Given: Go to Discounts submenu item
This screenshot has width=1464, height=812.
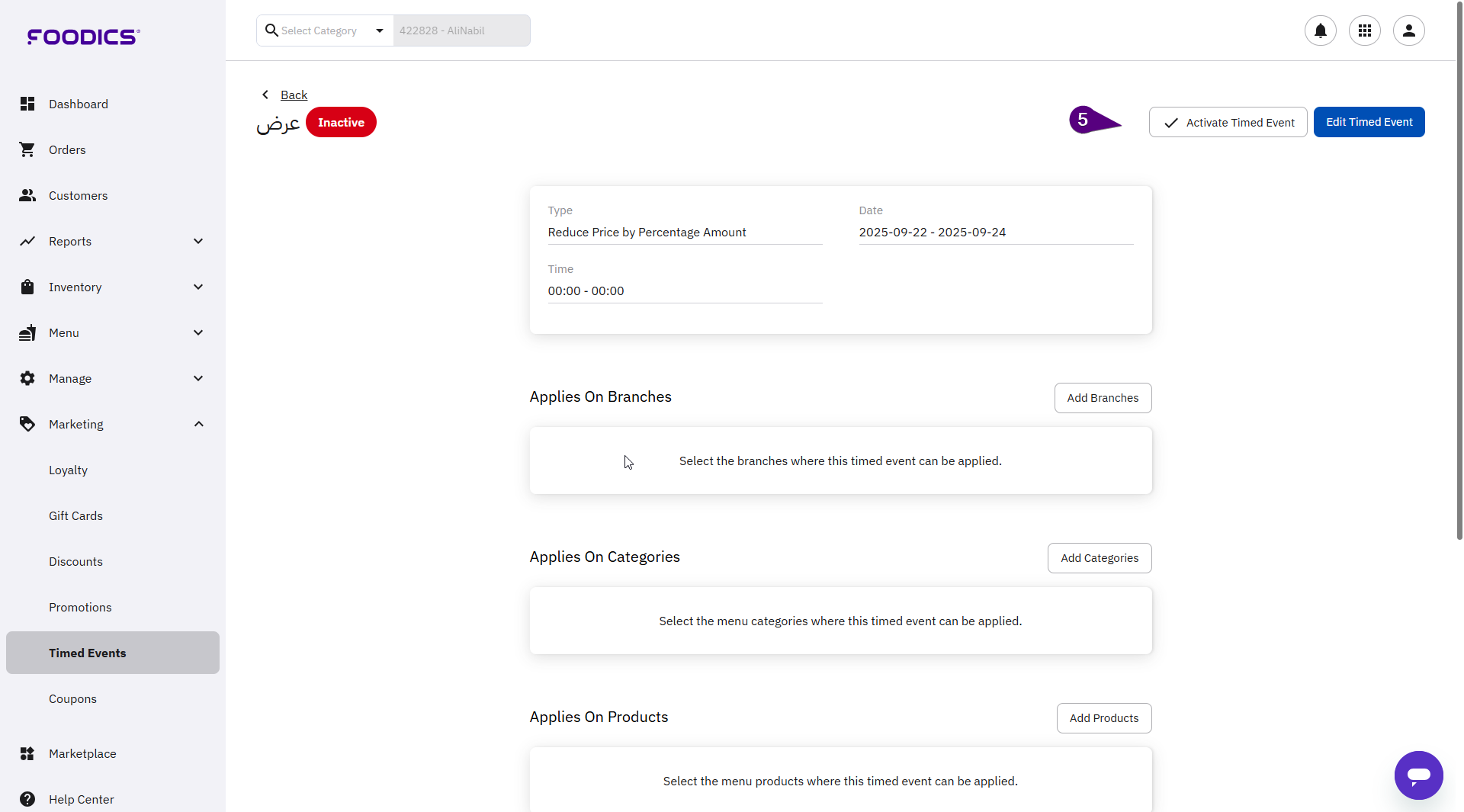Looking at the screenshot, I should (75, 561).
